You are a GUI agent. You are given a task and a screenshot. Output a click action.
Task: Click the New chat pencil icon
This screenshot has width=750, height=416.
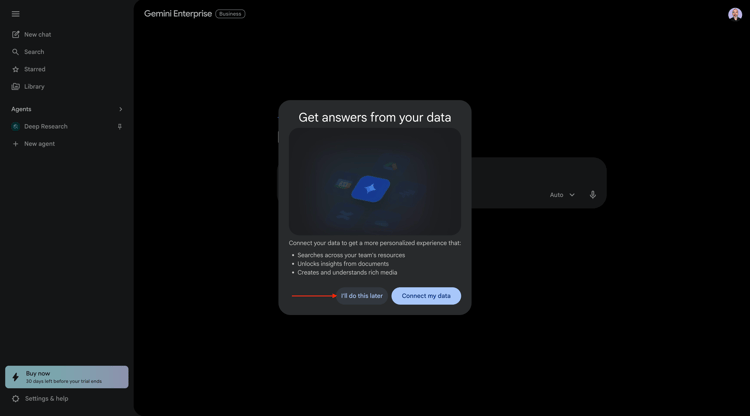click(x=15, y=34)
